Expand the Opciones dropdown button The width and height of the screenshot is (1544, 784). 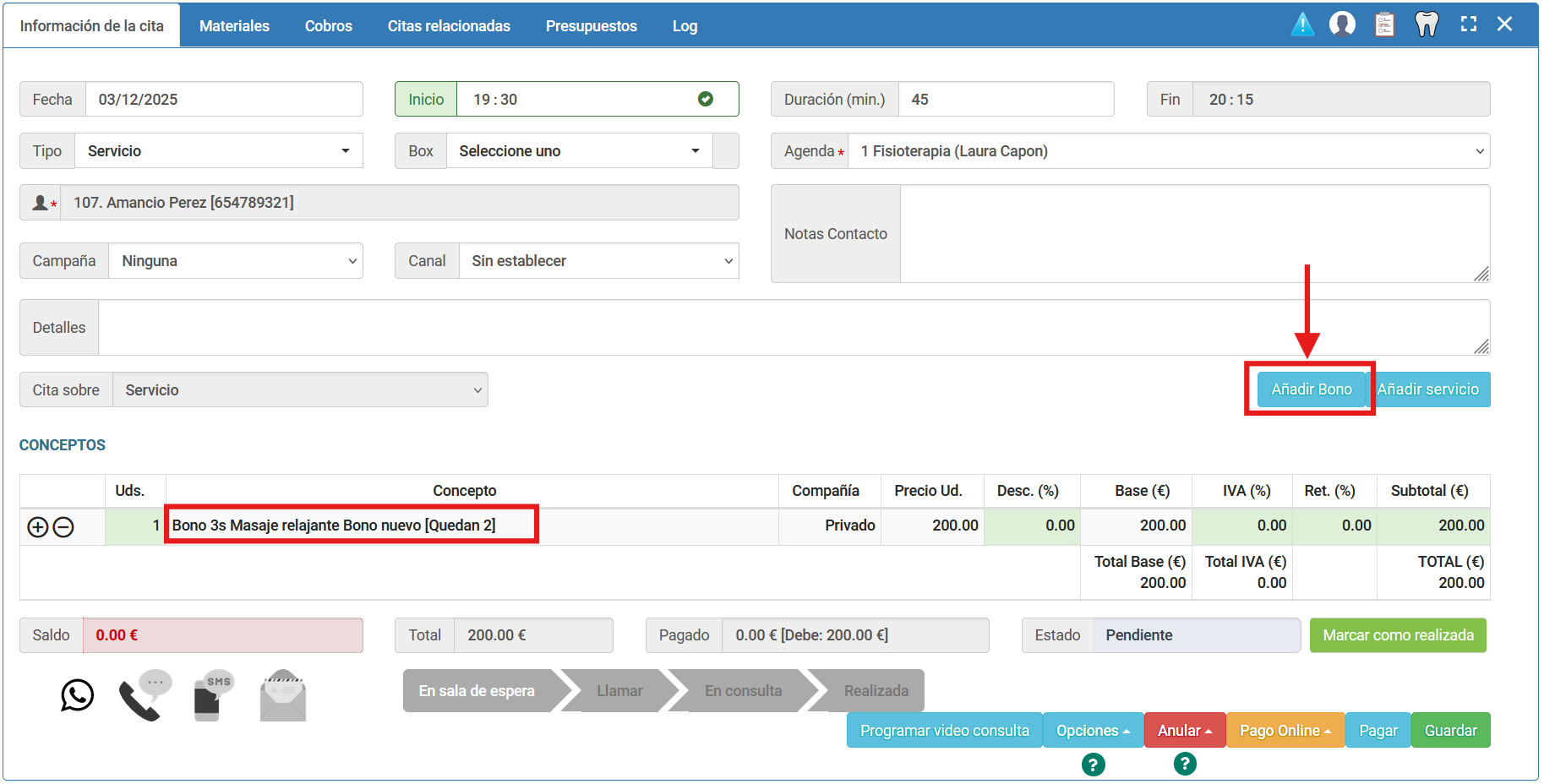coord(1093,731)
